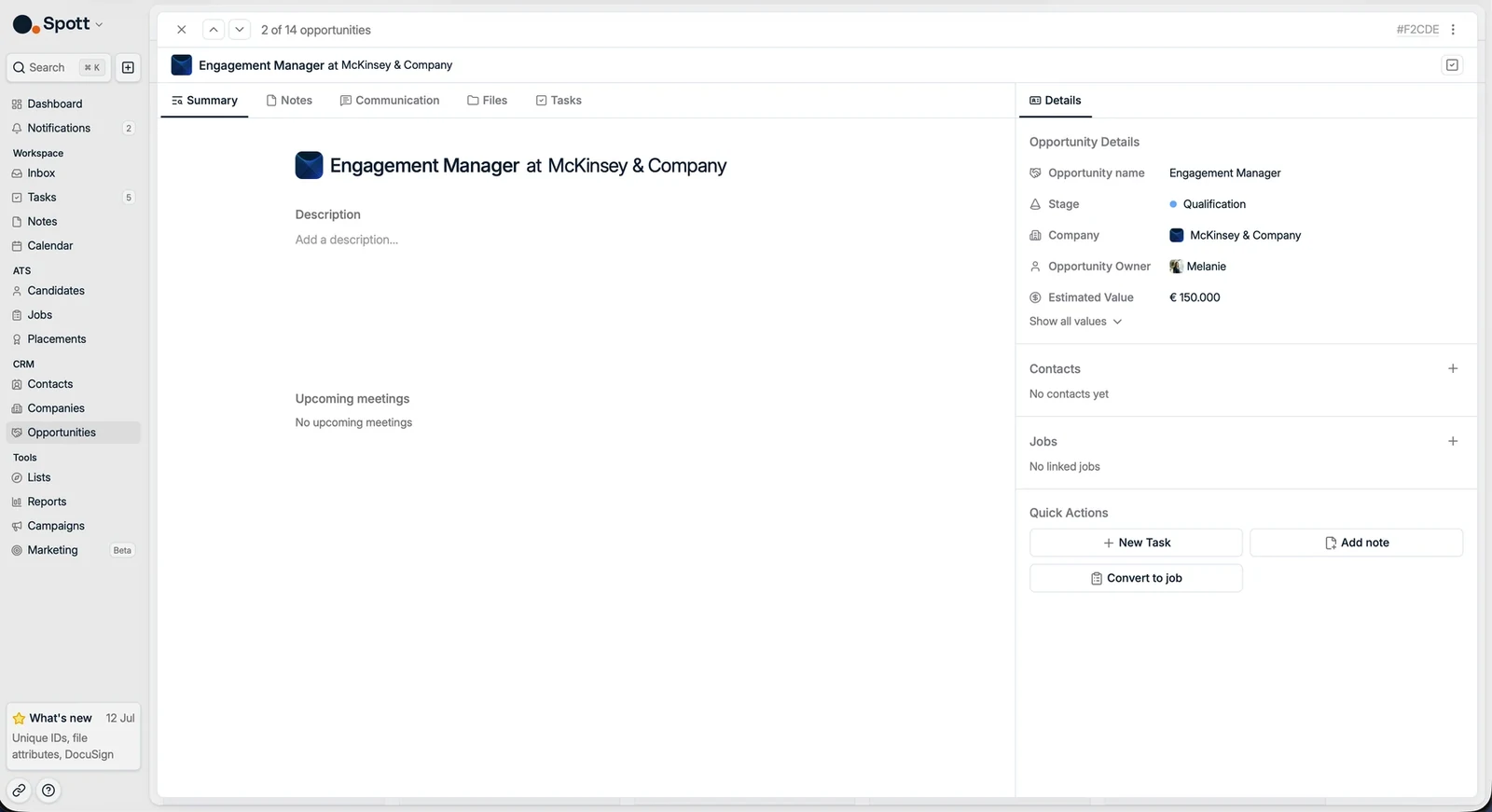The width and height of the screenshot is (1492, 812).
Task: Click the large Engagement Manager title
Action: tap(424, 166)
